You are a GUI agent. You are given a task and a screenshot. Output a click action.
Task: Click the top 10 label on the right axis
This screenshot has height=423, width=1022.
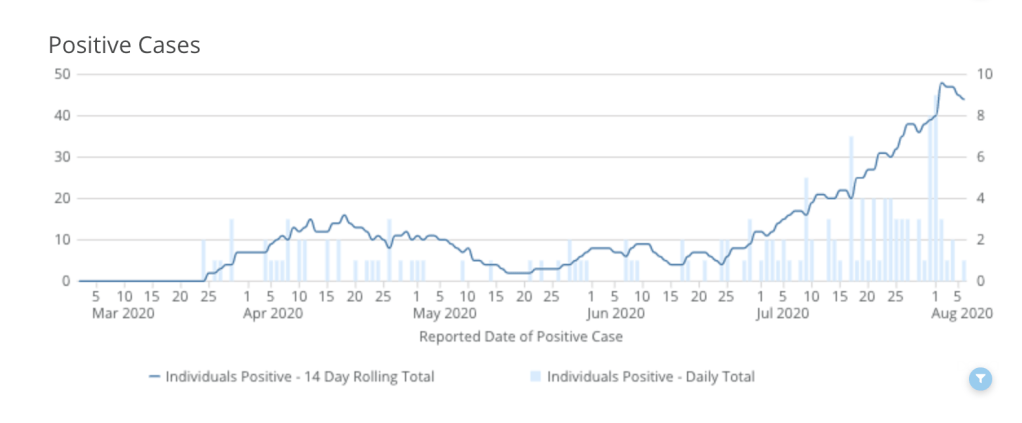click(984, 74)
